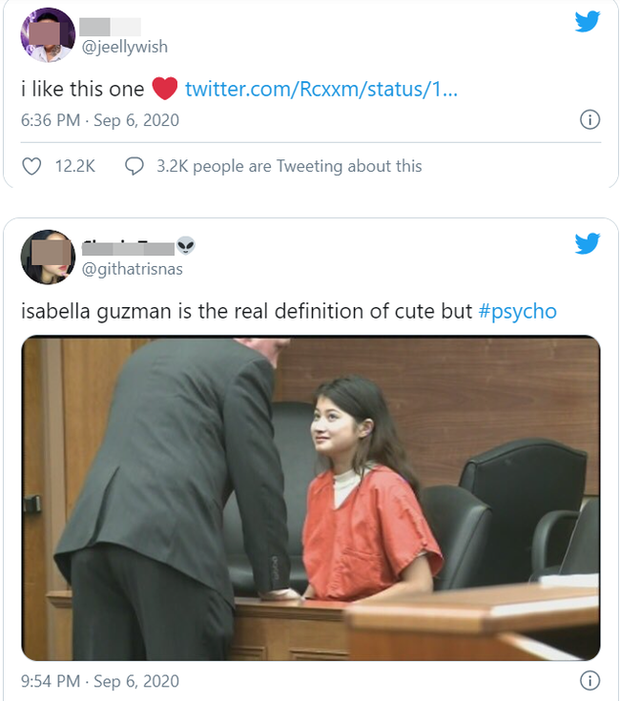Click the 9:54 PM · Sep 6, 2020 timestamp
The image size is (620, 701).
pyautogui.click(x=100, y=681)
